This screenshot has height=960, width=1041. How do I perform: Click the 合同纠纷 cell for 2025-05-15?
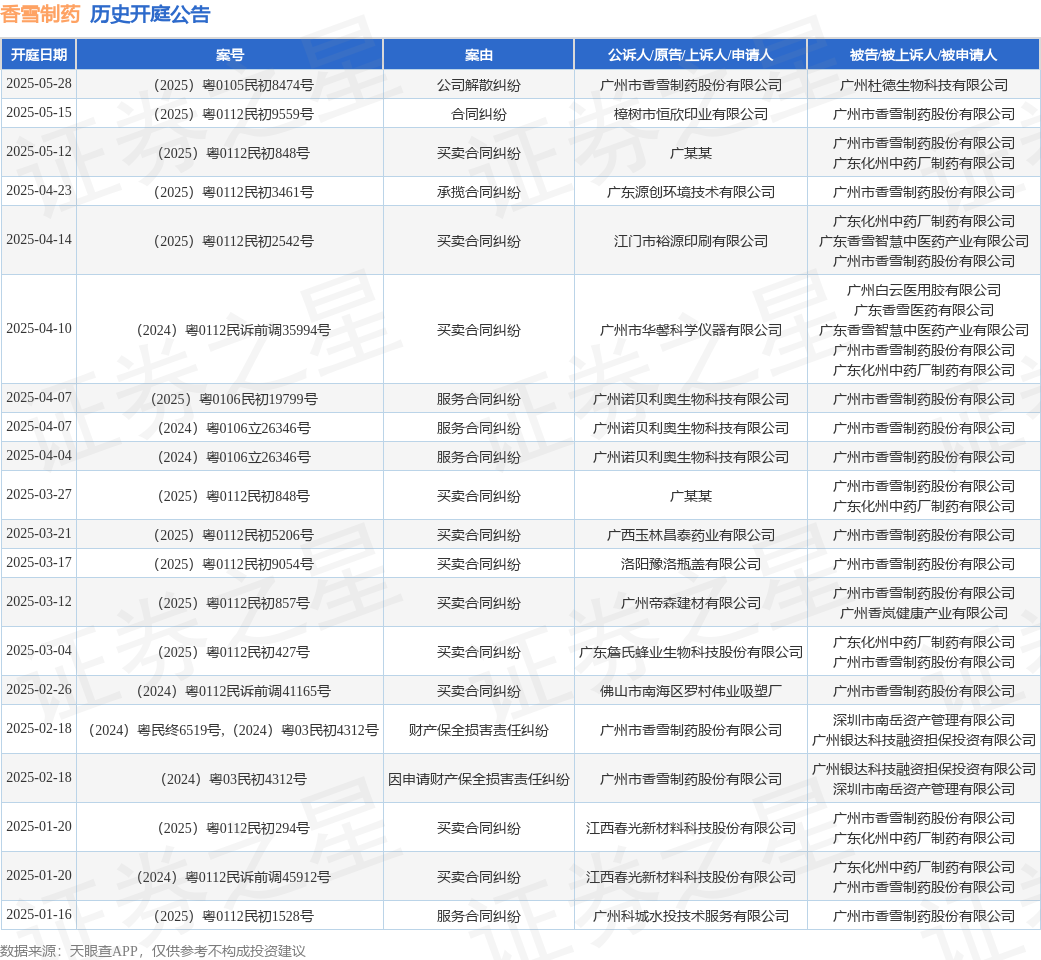click(479, 114)
